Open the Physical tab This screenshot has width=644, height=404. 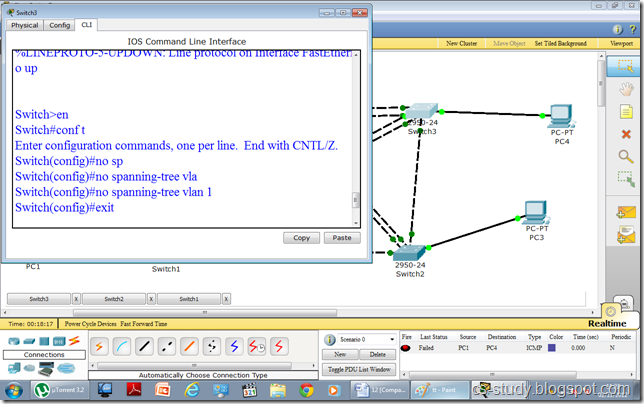point(25,25)
